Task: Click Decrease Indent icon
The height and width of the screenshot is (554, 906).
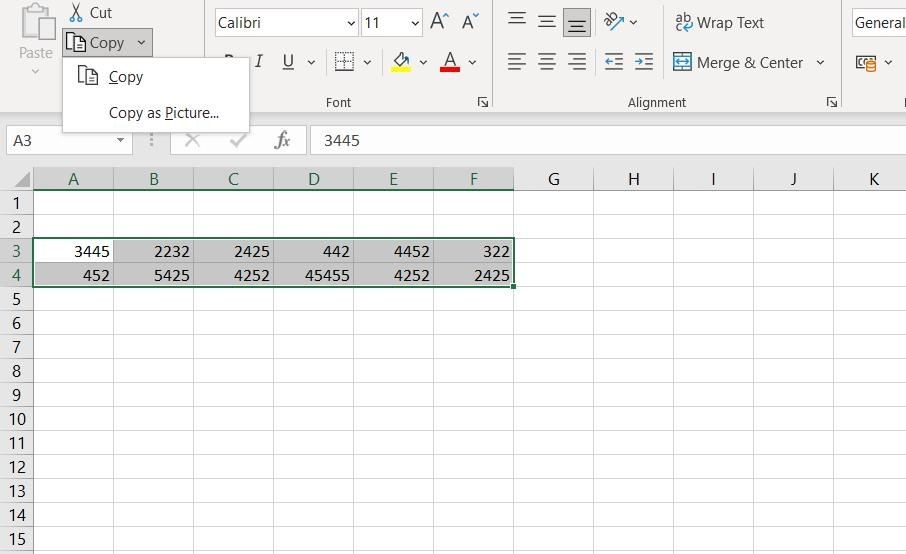Action: click(614, 61)
